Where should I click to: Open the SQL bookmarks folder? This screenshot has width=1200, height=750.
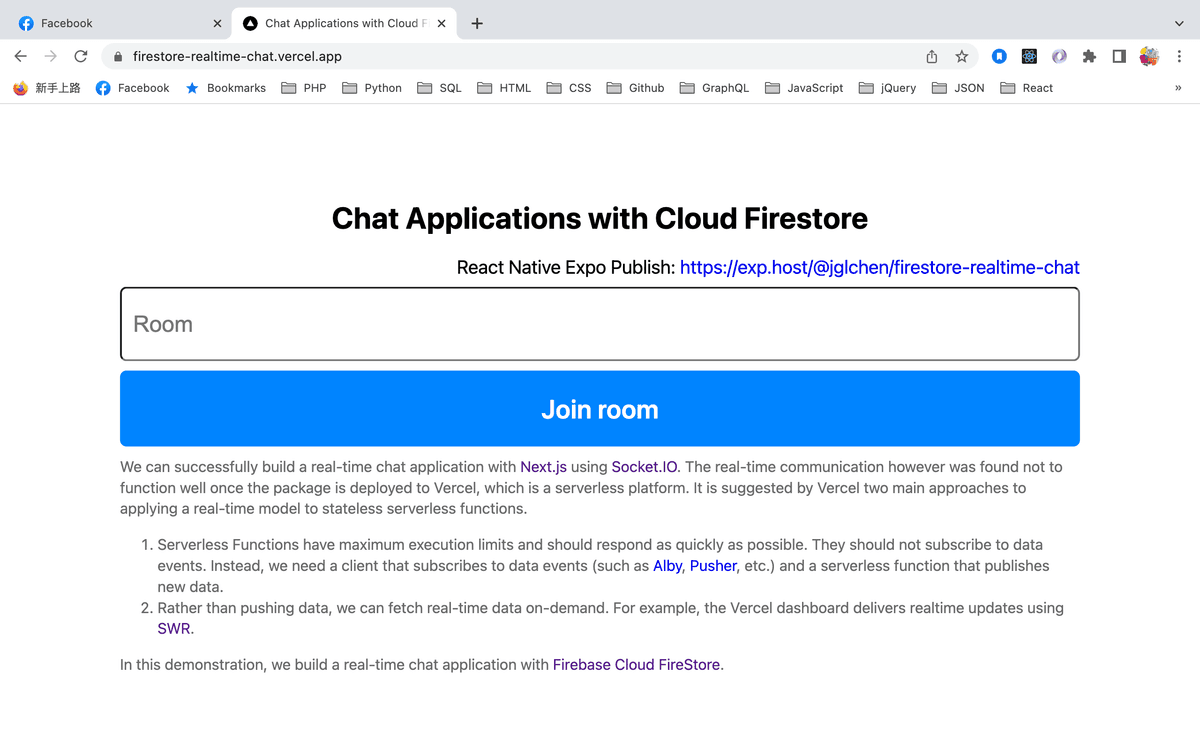pos(440,88)
